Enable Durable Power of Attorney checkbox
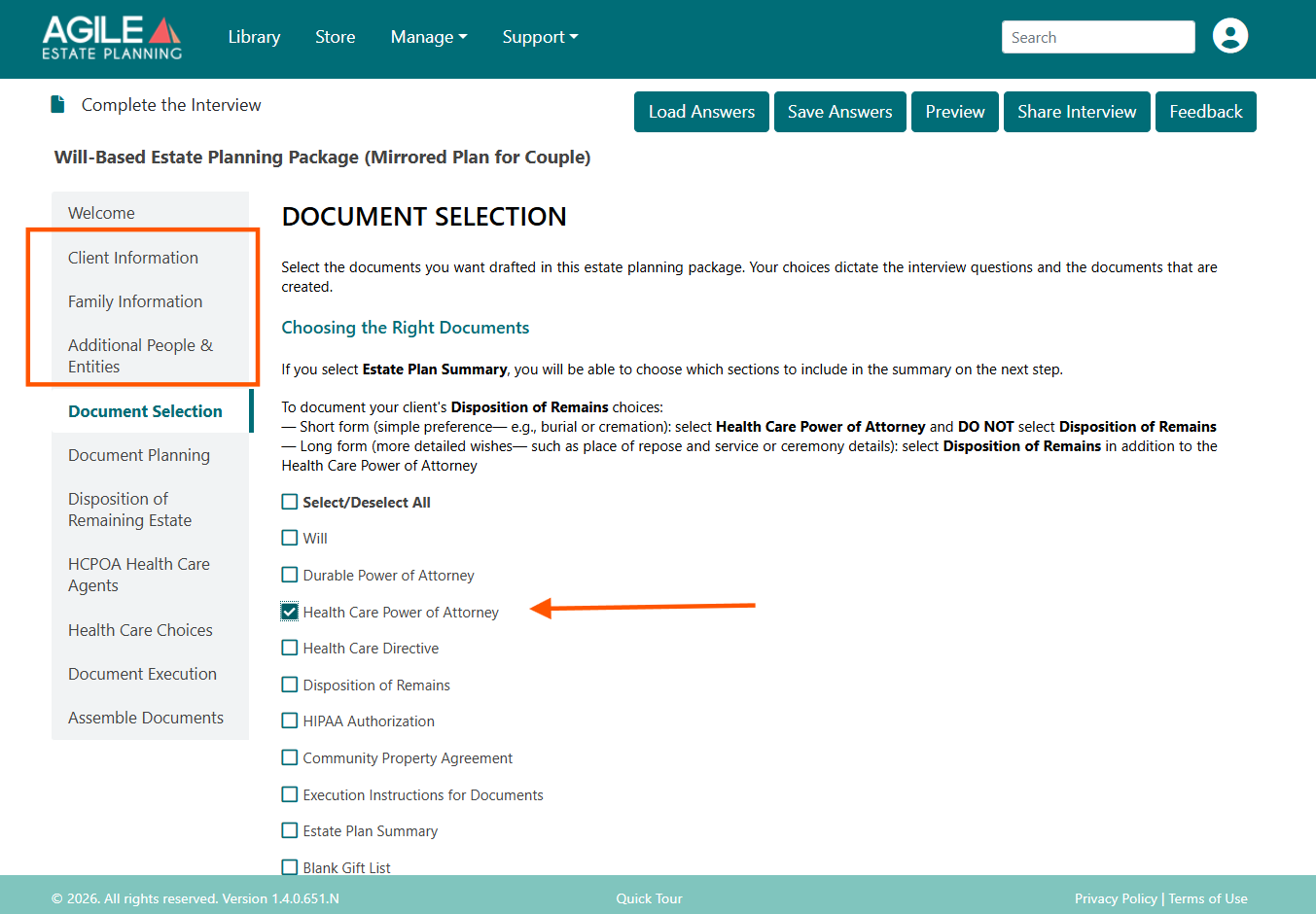This screenshot has height=914, width=1316. click(x=289, y=575)
